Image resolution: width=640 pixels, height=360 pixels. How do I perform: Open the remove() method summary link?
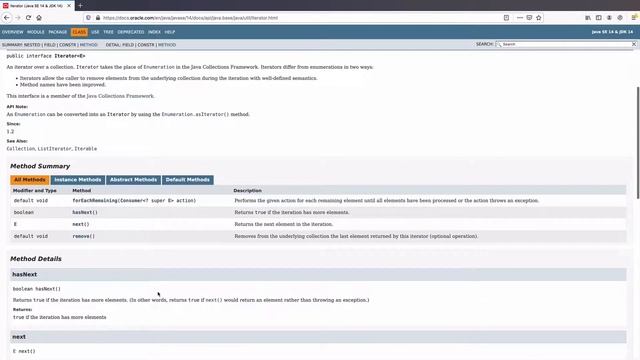(83, 236)
